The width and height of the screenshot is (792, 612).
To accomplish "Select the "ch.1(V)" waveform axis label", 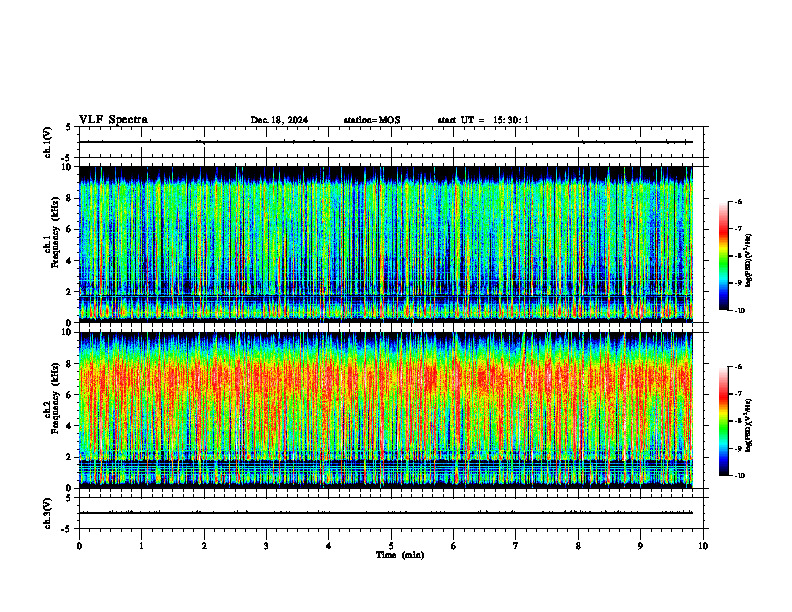I will pos(47,142).
